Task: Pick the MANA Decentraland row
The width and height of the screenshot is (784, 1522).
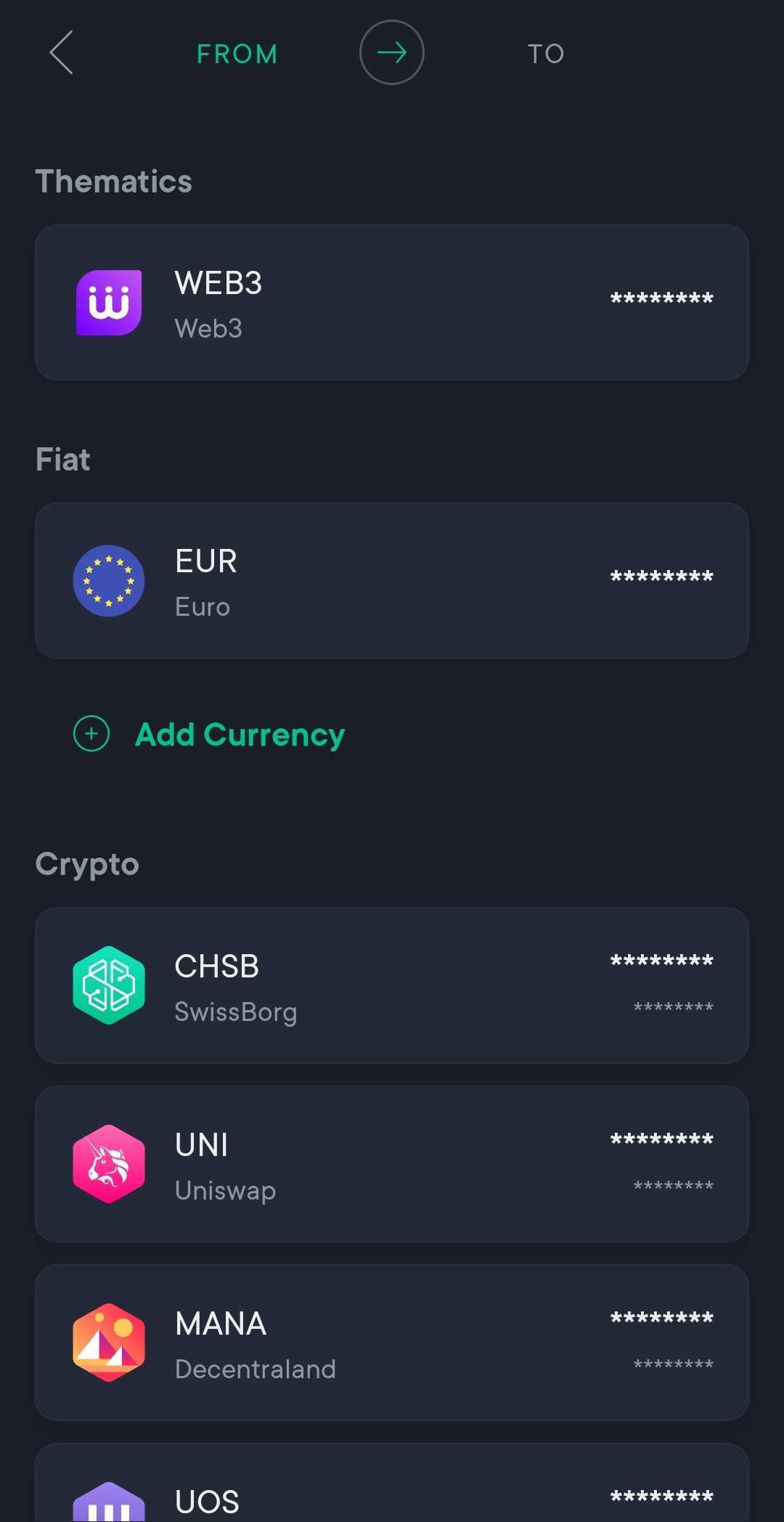Action: tap(392, 1343)
